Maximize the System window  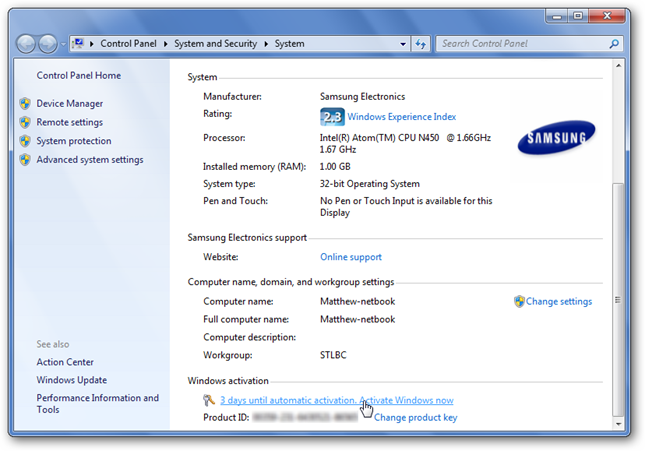click(x=578, y=16)
